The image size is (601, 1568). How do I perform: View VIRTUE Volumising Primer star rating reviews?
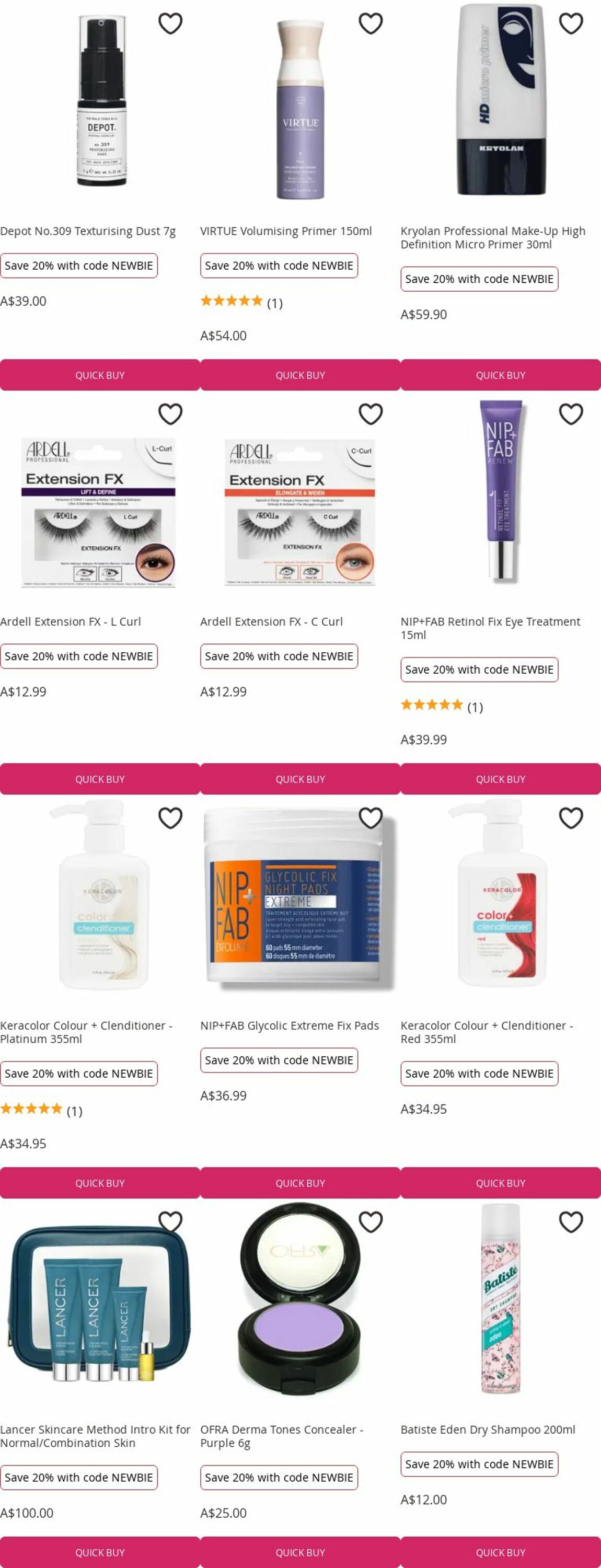(x=241, y=302)
